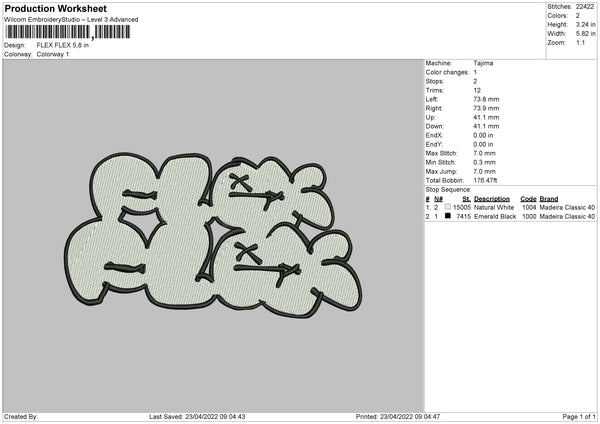Click the FLEX FLEX embroidery design preview
This screenshot has height=424, width=600.
click(x=213, y=235)
